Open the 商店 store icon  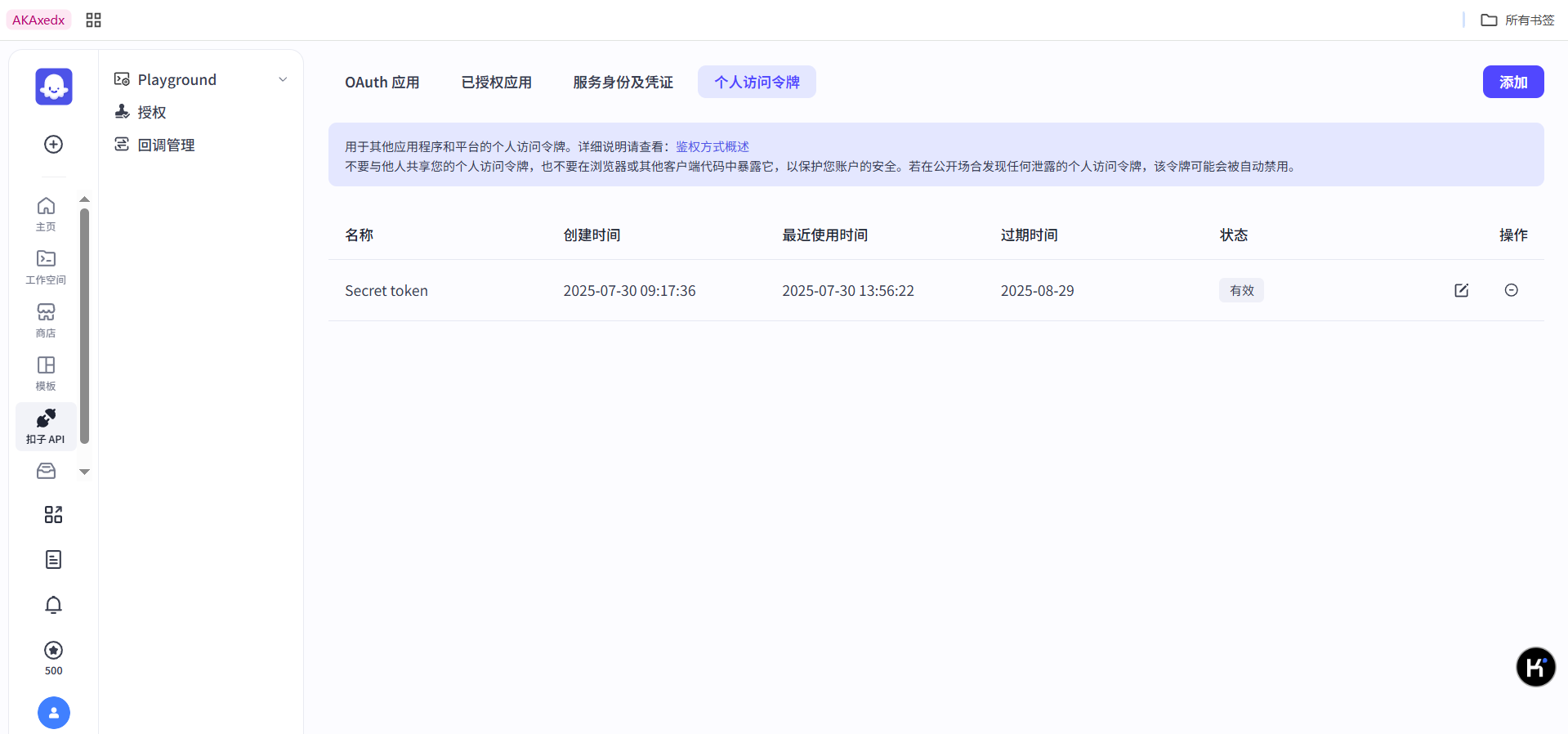click(46, 320)
